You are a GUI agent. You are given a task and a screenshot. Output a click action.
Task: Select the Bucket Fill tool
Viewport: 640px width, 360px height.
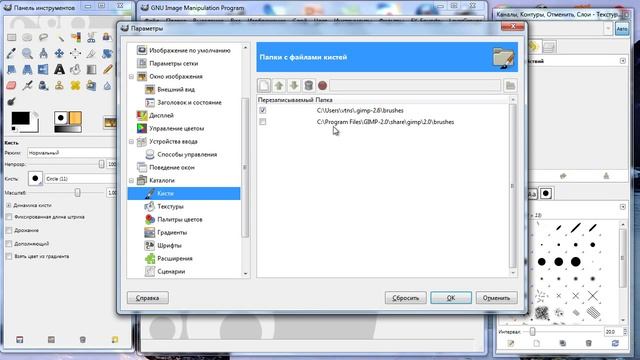coord(76,69)
